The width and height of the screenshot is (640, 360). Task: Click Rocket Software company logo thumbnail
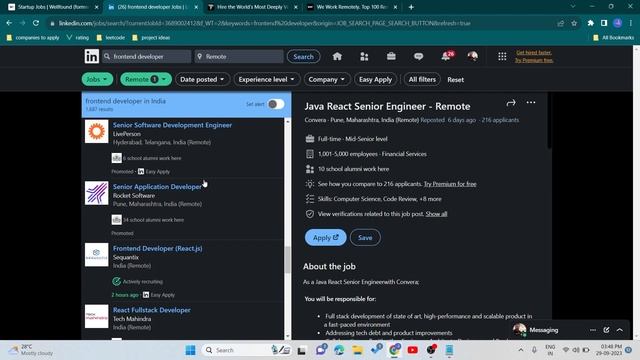pyautogui.click(x=96, y=193)
